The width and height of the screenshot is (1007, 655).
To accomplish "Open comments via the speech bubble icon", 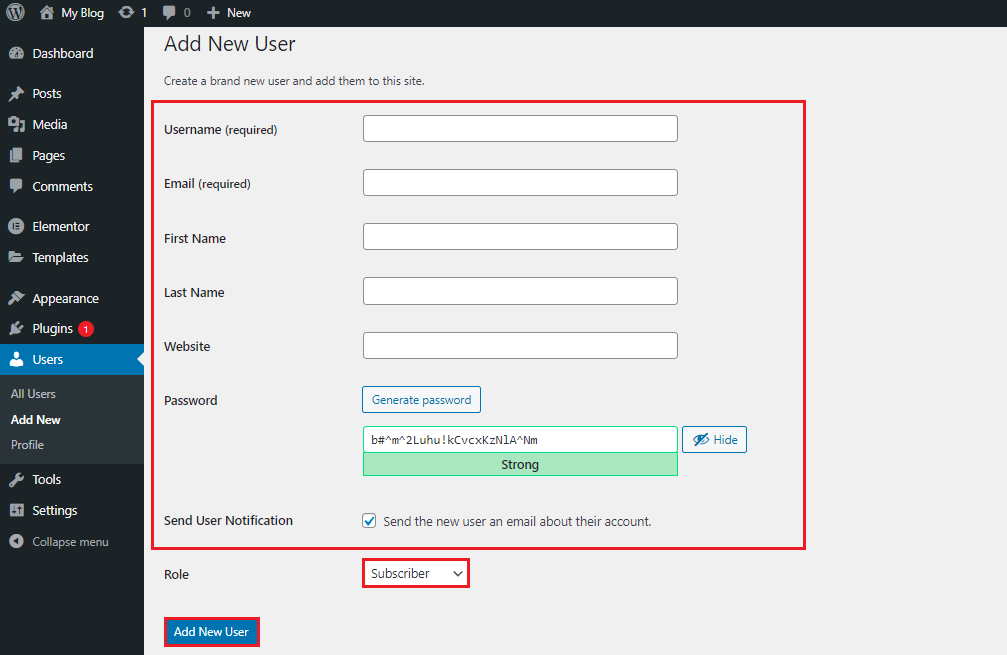I will 170,13.
